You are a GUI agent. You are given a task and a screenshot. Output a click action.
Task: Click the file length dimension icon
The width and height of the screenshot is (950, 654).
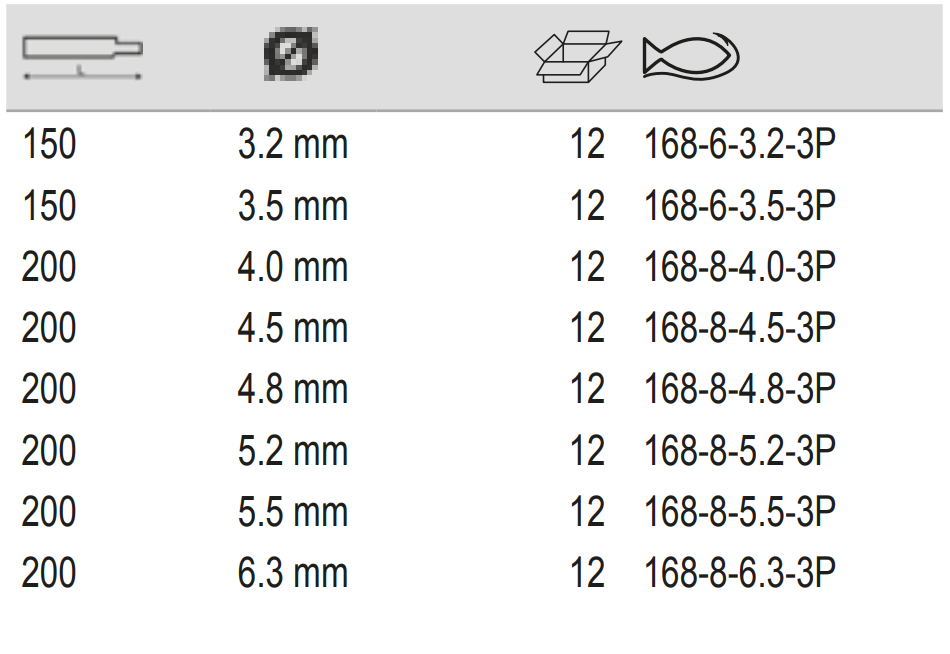82,58
